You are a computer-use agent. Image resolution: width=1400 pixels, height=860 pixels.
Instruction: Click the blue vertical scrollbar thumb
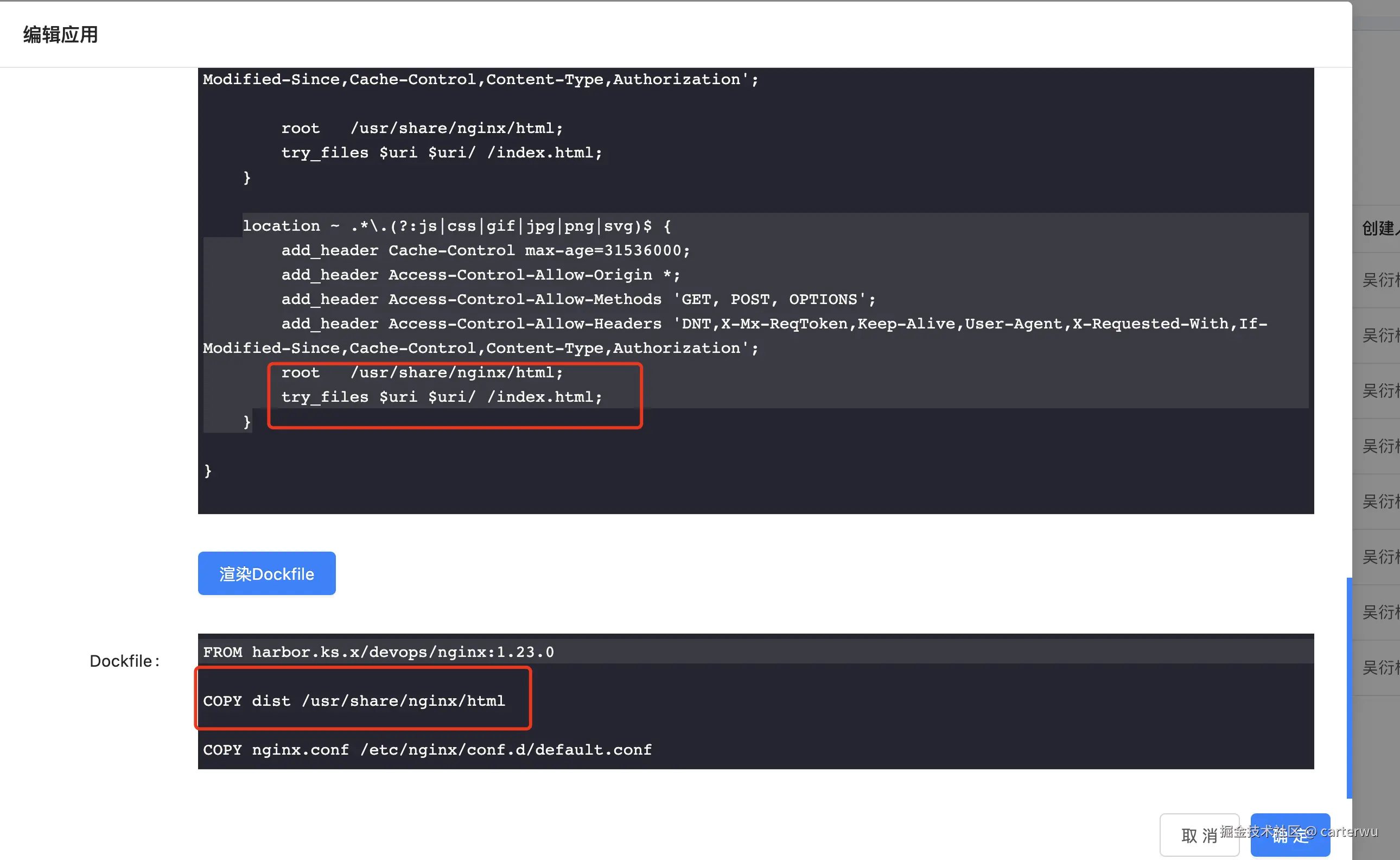[x=1348, y=687]
